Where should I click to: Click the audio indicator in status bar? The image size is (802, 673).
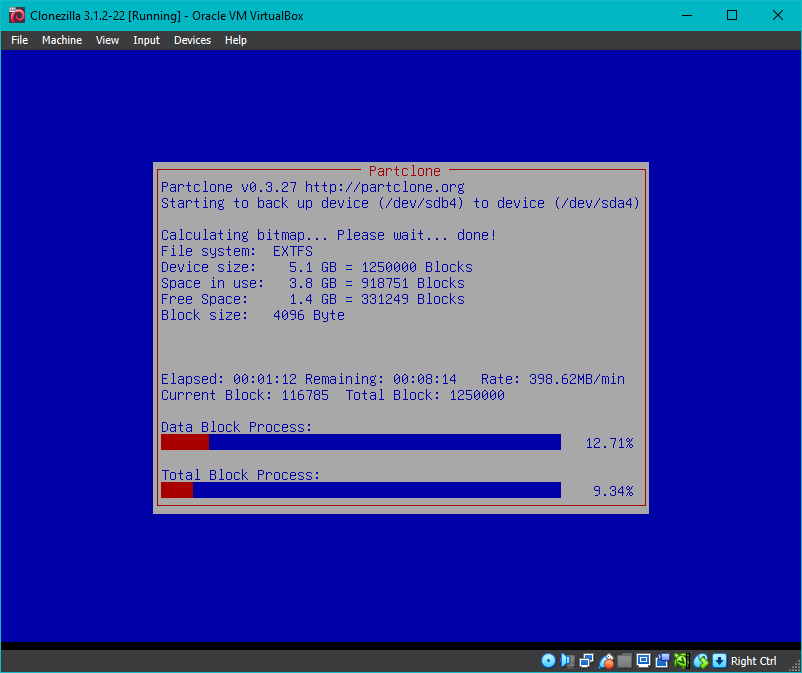click(567, 660)
